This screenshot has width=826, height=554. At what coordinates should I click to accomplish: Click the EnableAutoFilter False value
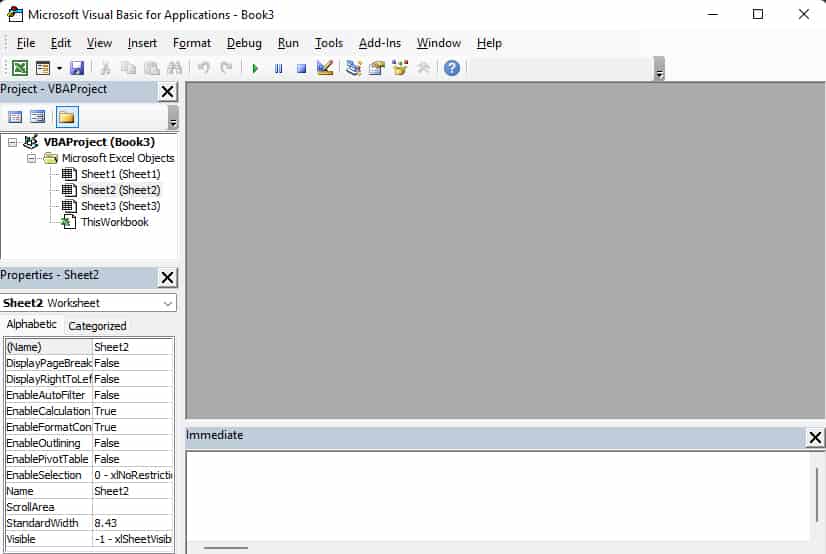133,395
